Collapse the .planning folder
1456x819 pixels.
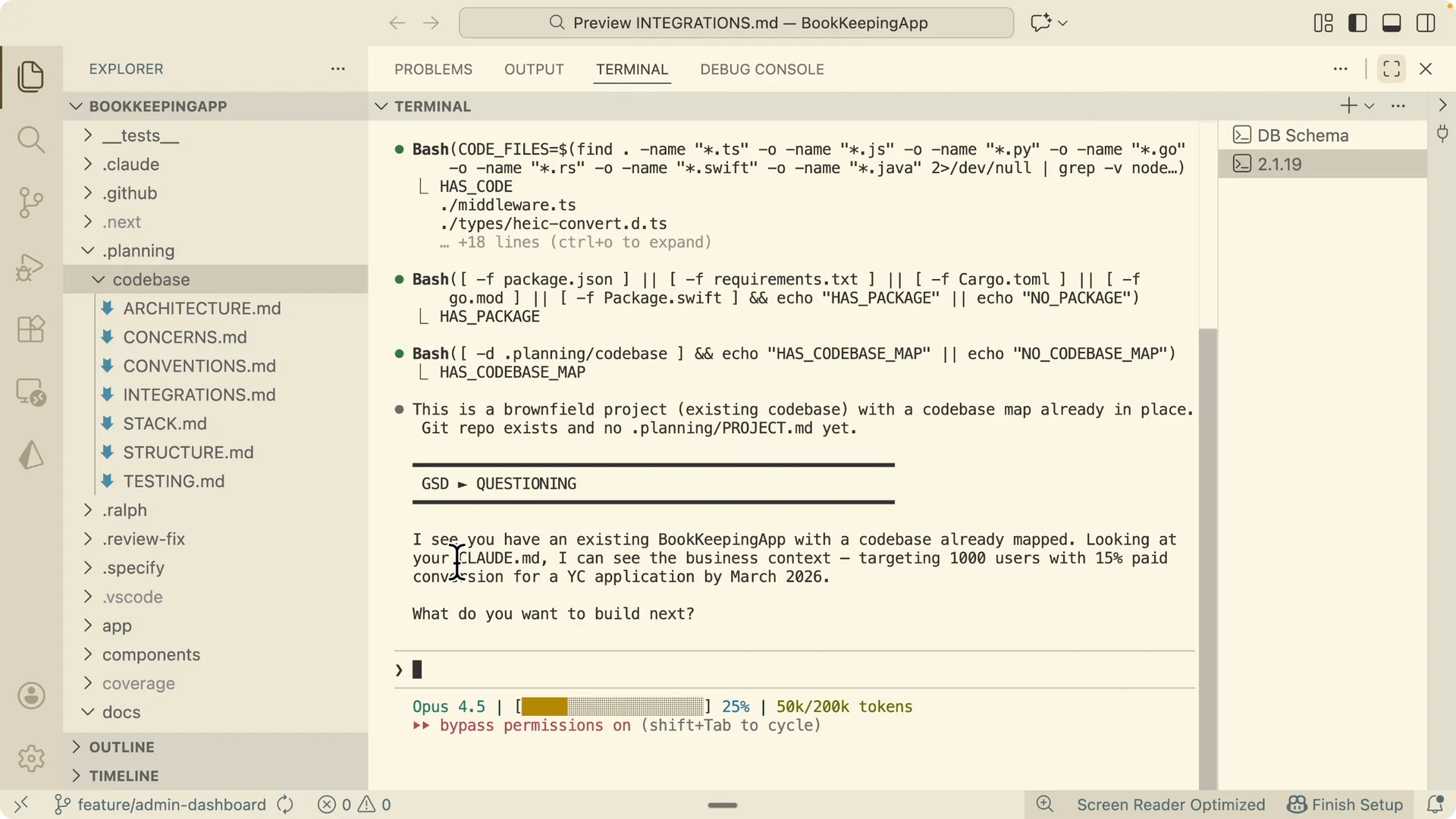click(x=215, y=251)
